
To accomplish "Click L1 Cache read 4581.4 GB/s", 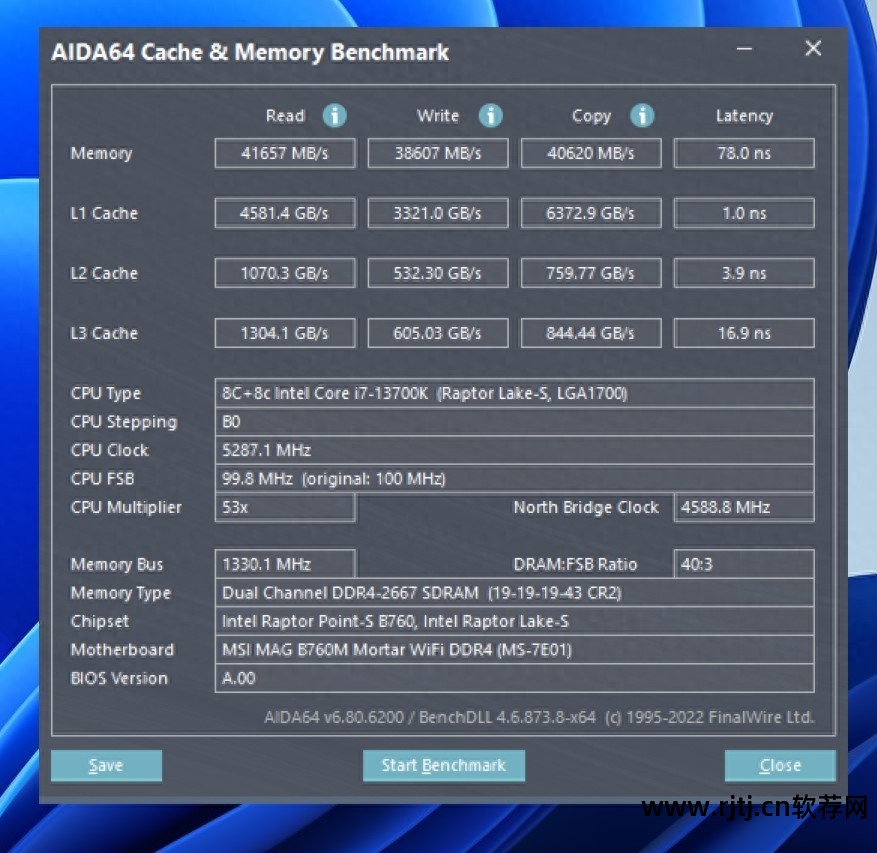I will [285, 213].
